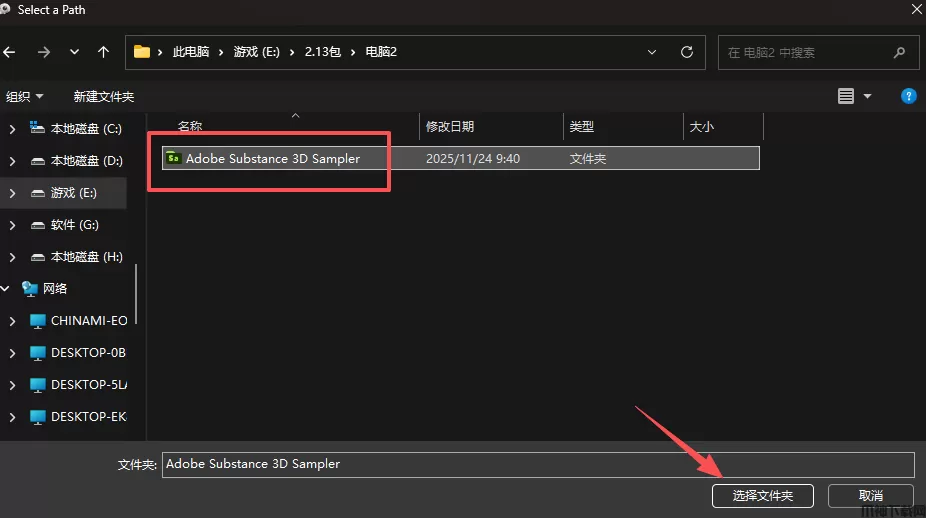This screenshot has width=926, height=518.
Task: Select DESKTOP-0B network computer
Action: click(x=89, y=353)
